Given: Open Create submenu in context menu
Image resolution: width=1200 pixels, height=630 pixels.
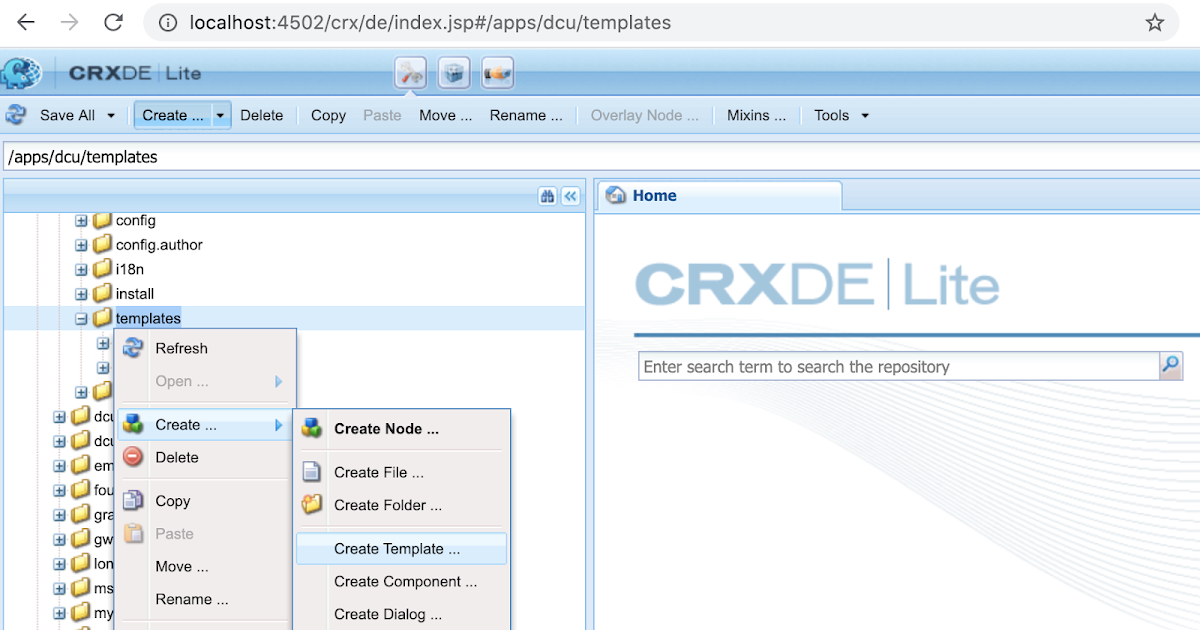Looking at the screenshot, I should pos(205,425).
